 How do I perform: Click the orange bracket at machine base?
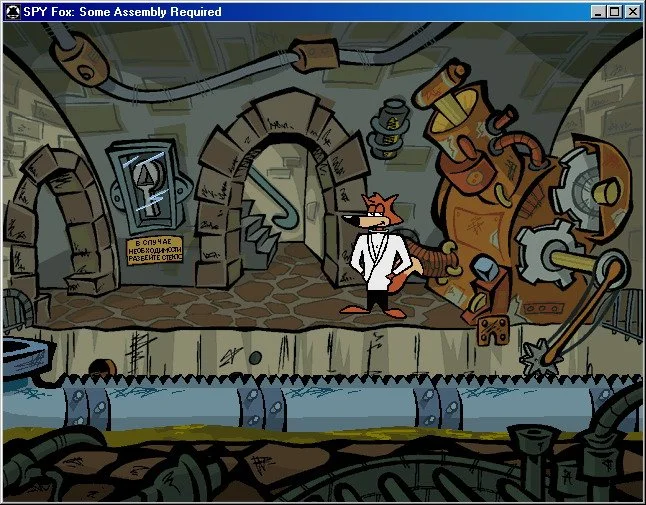pos(493,329)
